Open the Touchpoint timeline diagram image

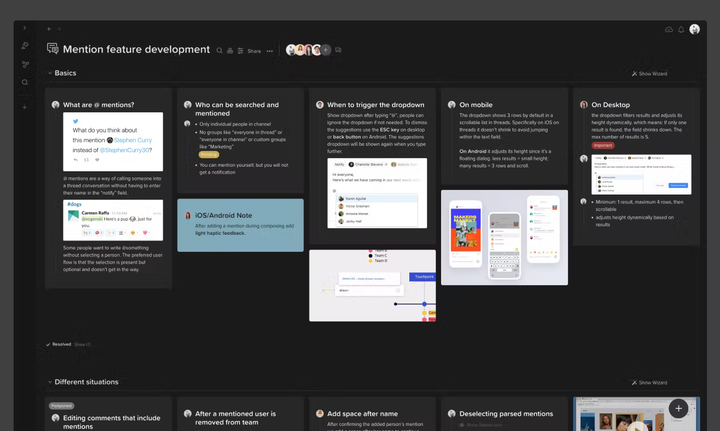point(372,285)
